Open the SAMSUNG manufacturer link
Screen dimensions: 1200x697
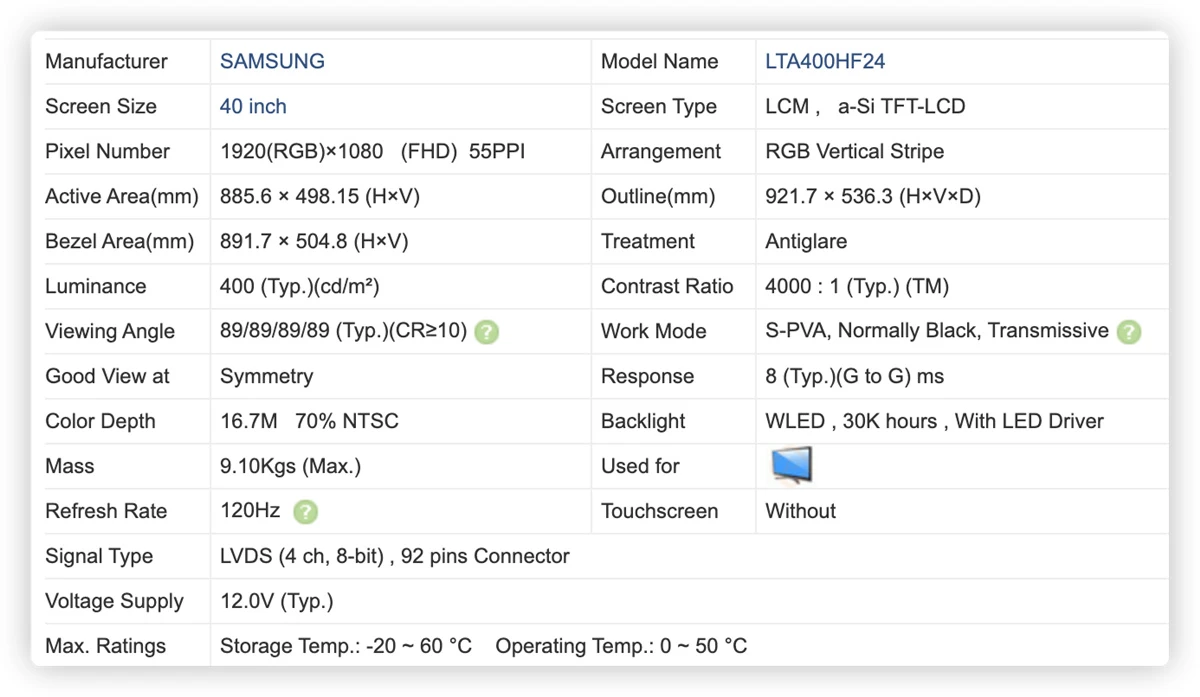click(272, 61)
